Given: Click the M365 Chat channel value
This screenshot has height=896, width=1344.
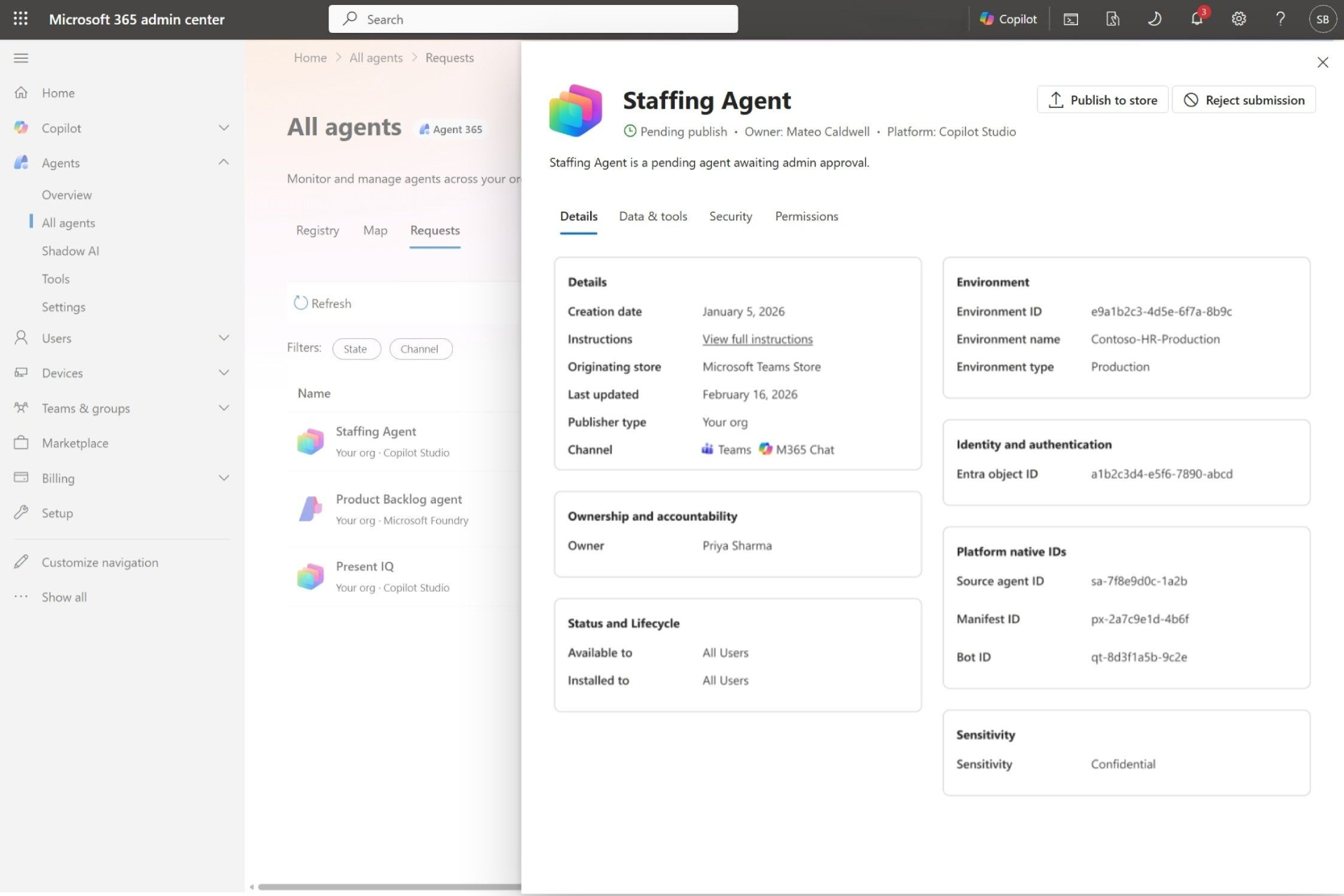Looking at the screenshot, I should (797, 449).
